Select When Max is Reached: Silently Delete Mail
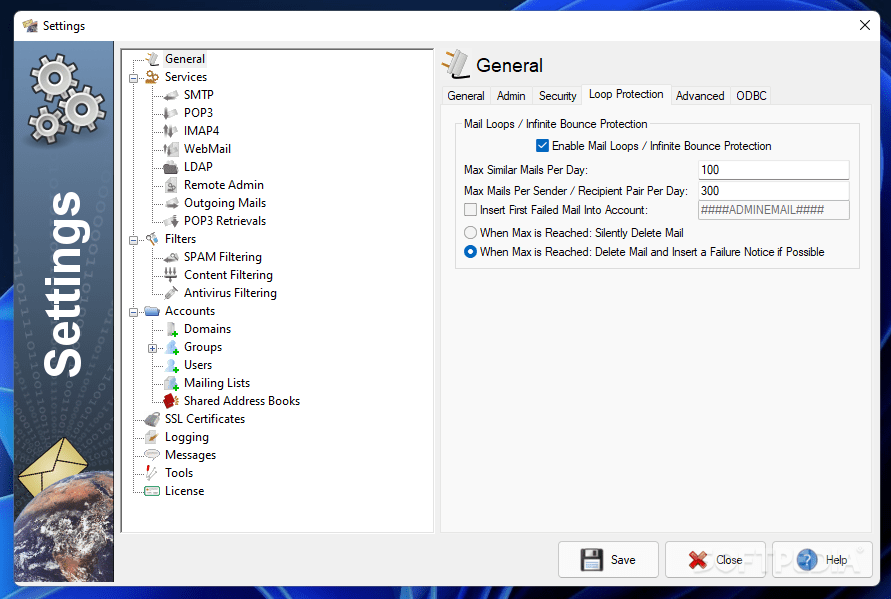This screenshot has height=599, width=891. pyautogui.click(x=470, y=232)
